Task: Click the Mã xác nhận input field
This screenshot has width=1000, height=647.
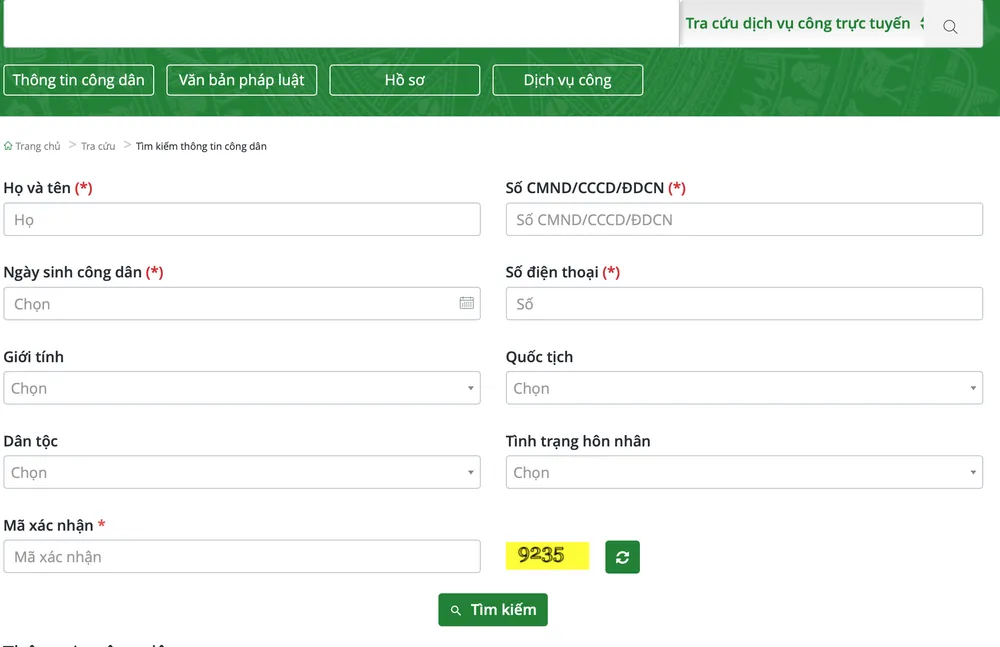Action: [241, 557]
